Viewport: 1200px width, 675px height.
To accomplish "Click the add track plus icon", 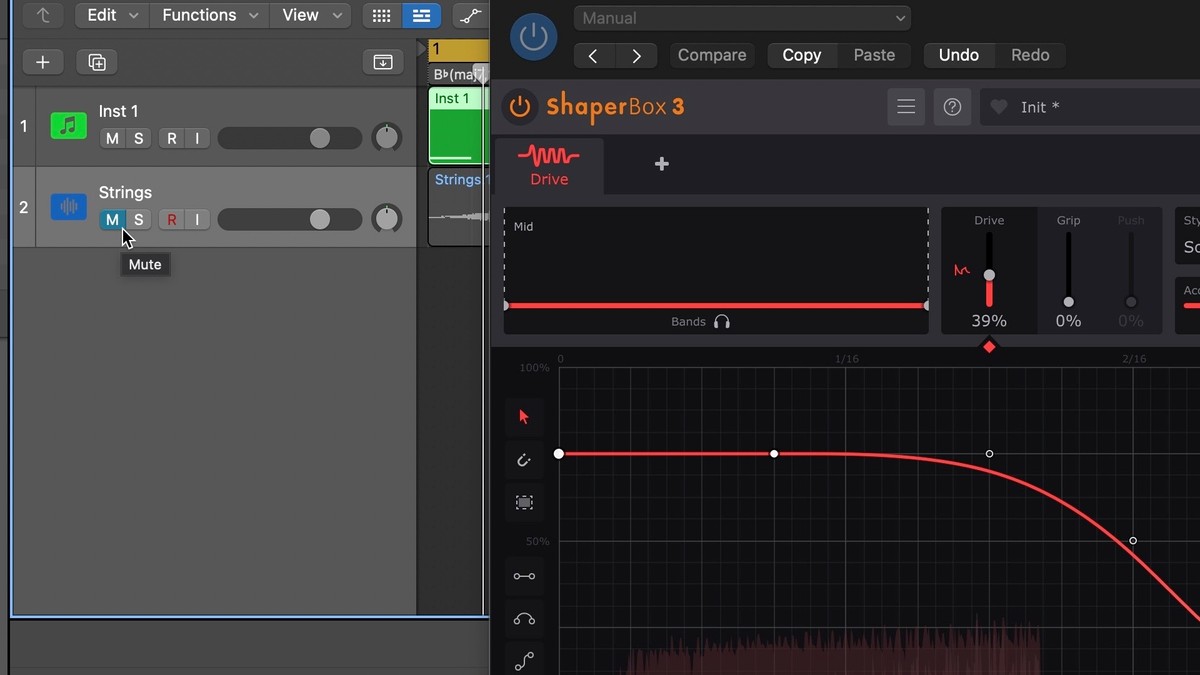I will tap(43, 62).
